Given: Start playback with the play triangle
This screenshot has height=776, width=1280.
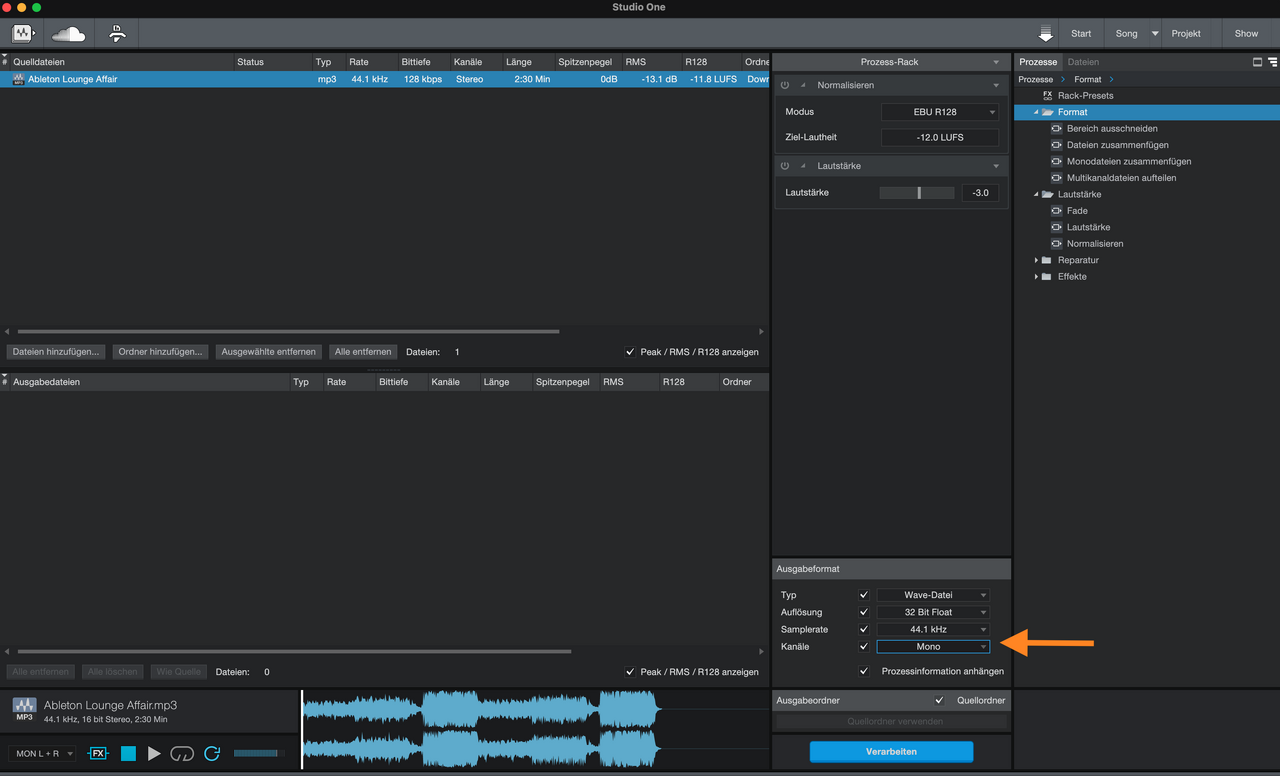Looking at the screenshot, I should pyautogui.click(x=154, y=753).
